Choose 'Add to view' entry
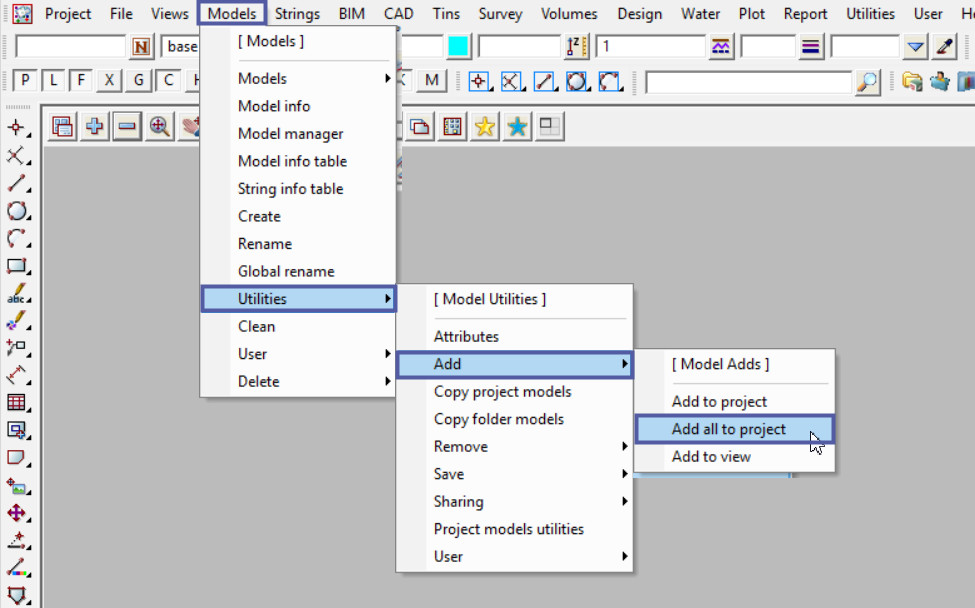 [734, 456]
